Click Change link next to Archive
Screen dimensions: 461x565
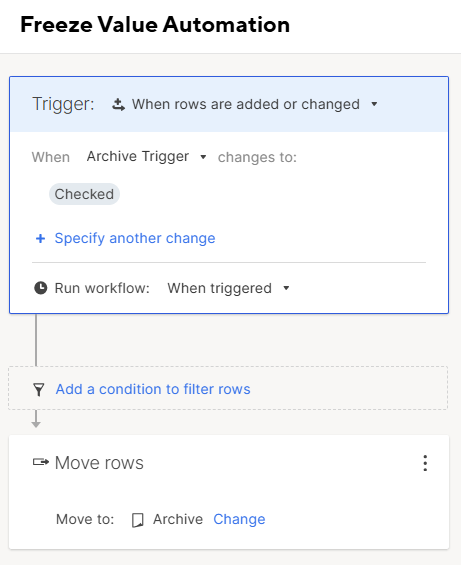(x=239, y=519)
